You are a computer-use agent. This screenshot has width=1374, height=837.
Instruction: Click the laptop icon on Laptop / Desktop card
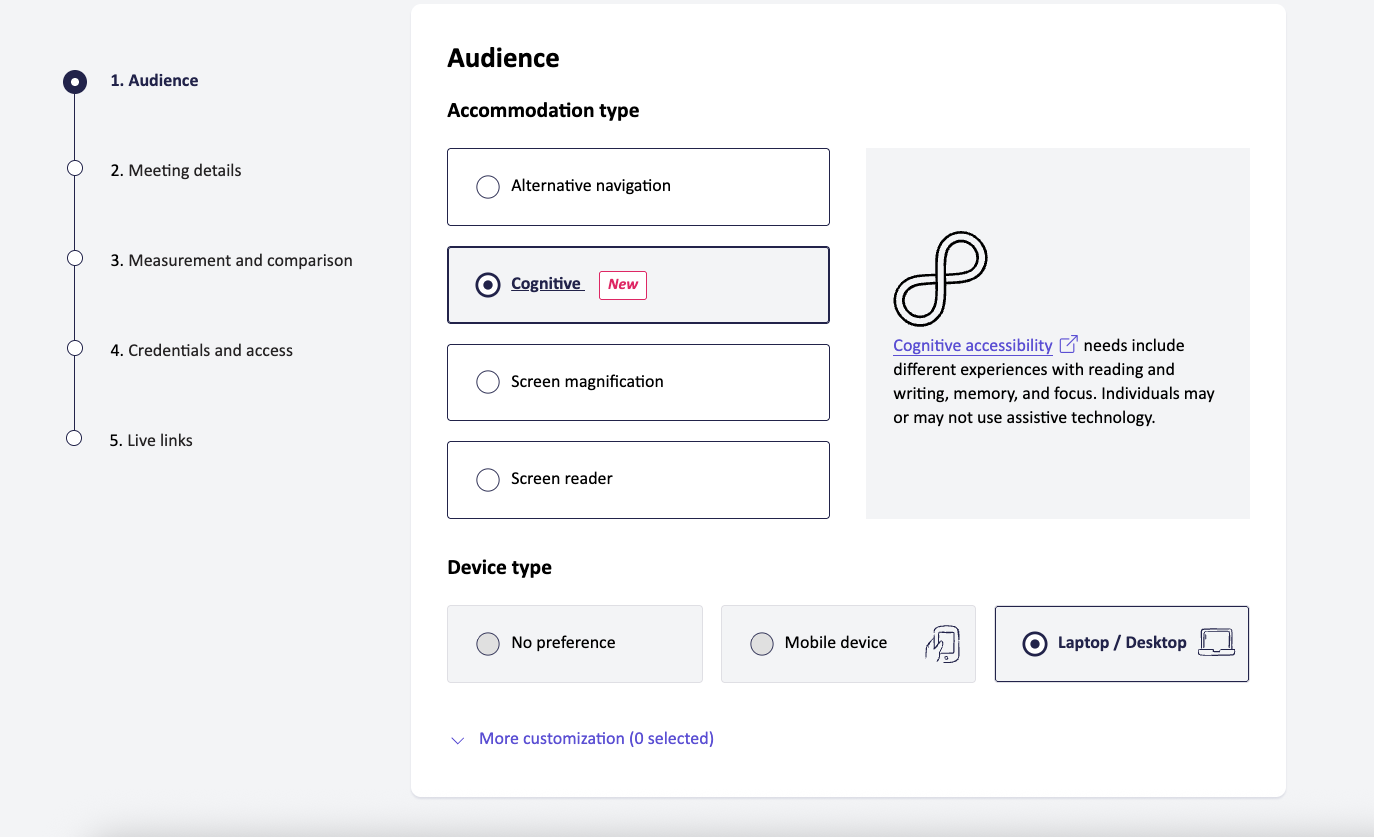click(x=1215, y=644)
